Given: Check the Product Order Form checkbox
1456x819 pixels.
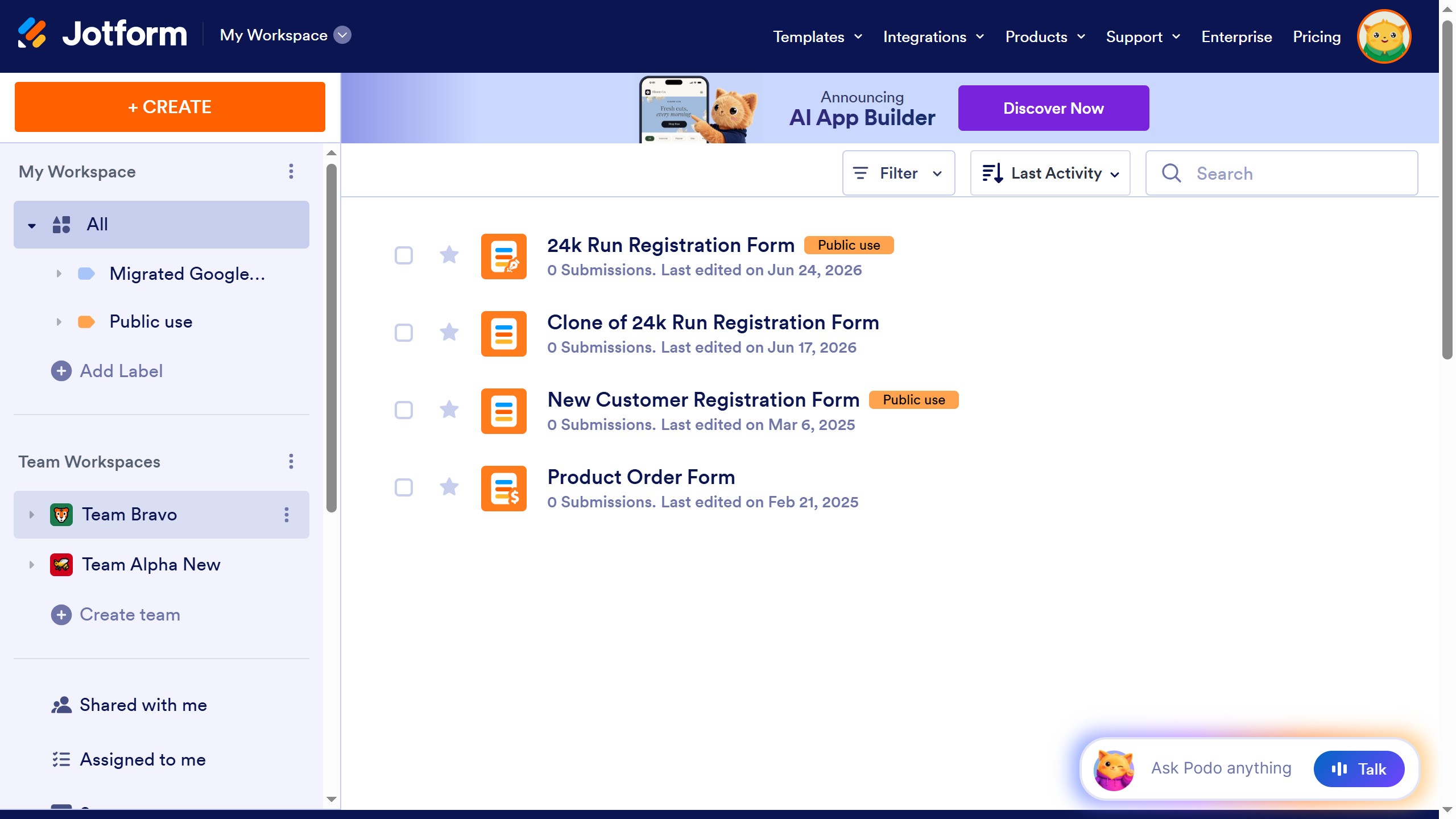Looking at the screenshot, I should (x=404, y=487).
